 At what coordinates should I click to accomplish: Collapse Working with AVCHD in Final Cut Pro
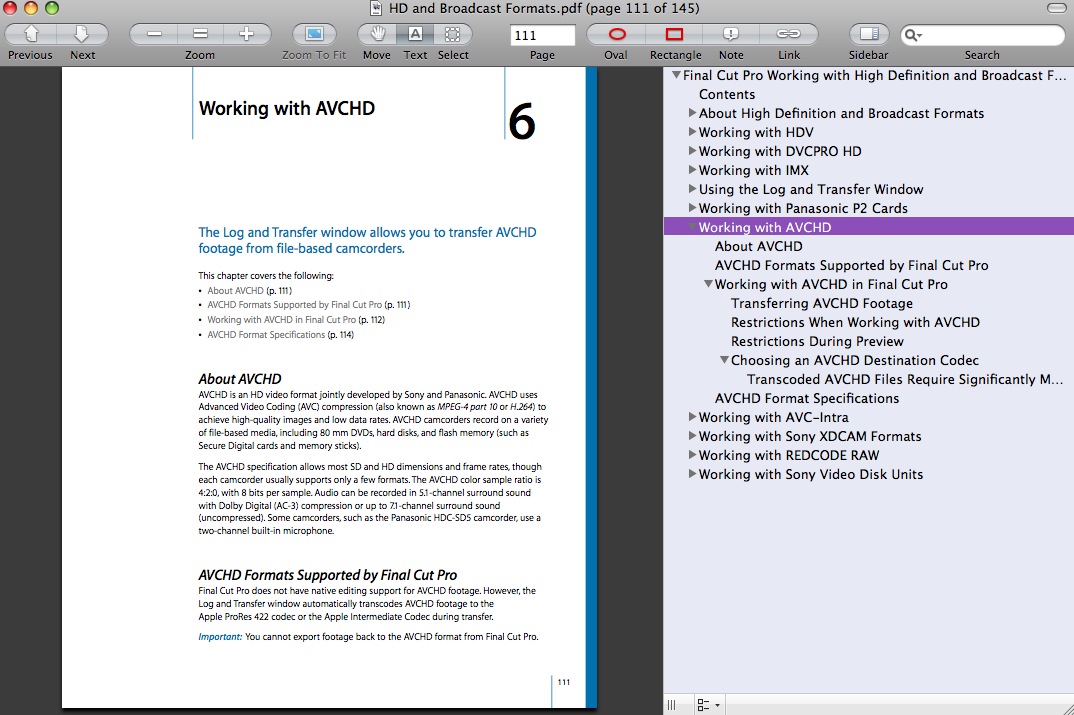tap(708, 284)
